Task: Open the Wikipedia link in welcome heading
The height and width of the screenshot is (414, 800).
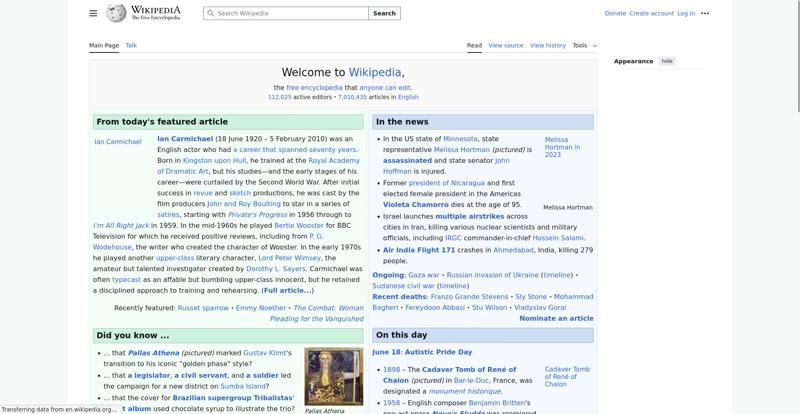Action: (x=374, y=72)
